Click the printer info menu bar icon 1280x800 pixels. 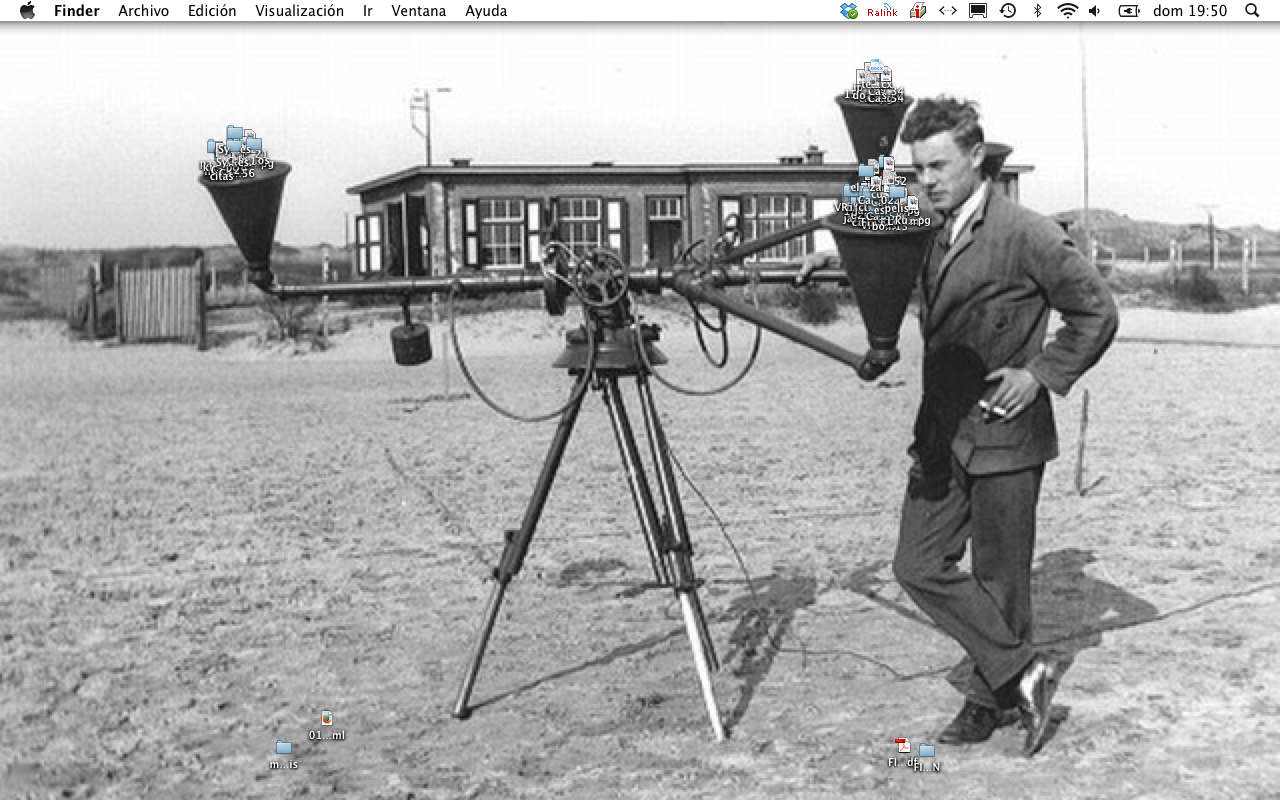click(x=917, y=11)
